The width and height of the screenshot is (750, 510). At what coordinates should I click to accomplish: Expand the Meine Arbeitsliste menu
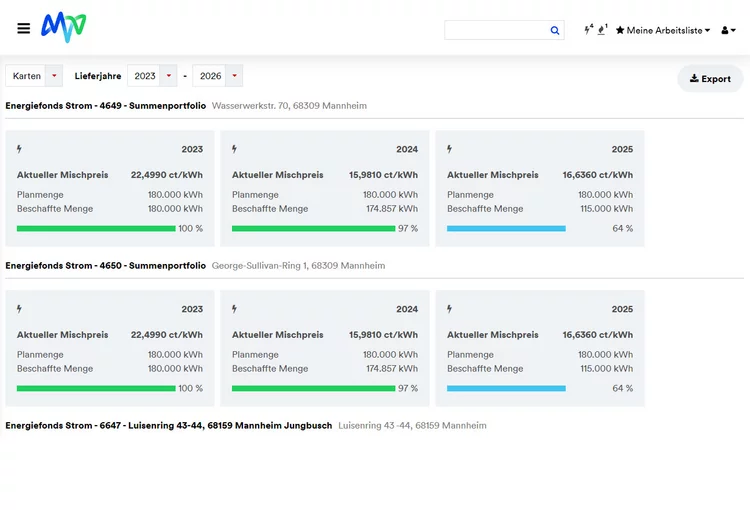(x=663, y=30)
